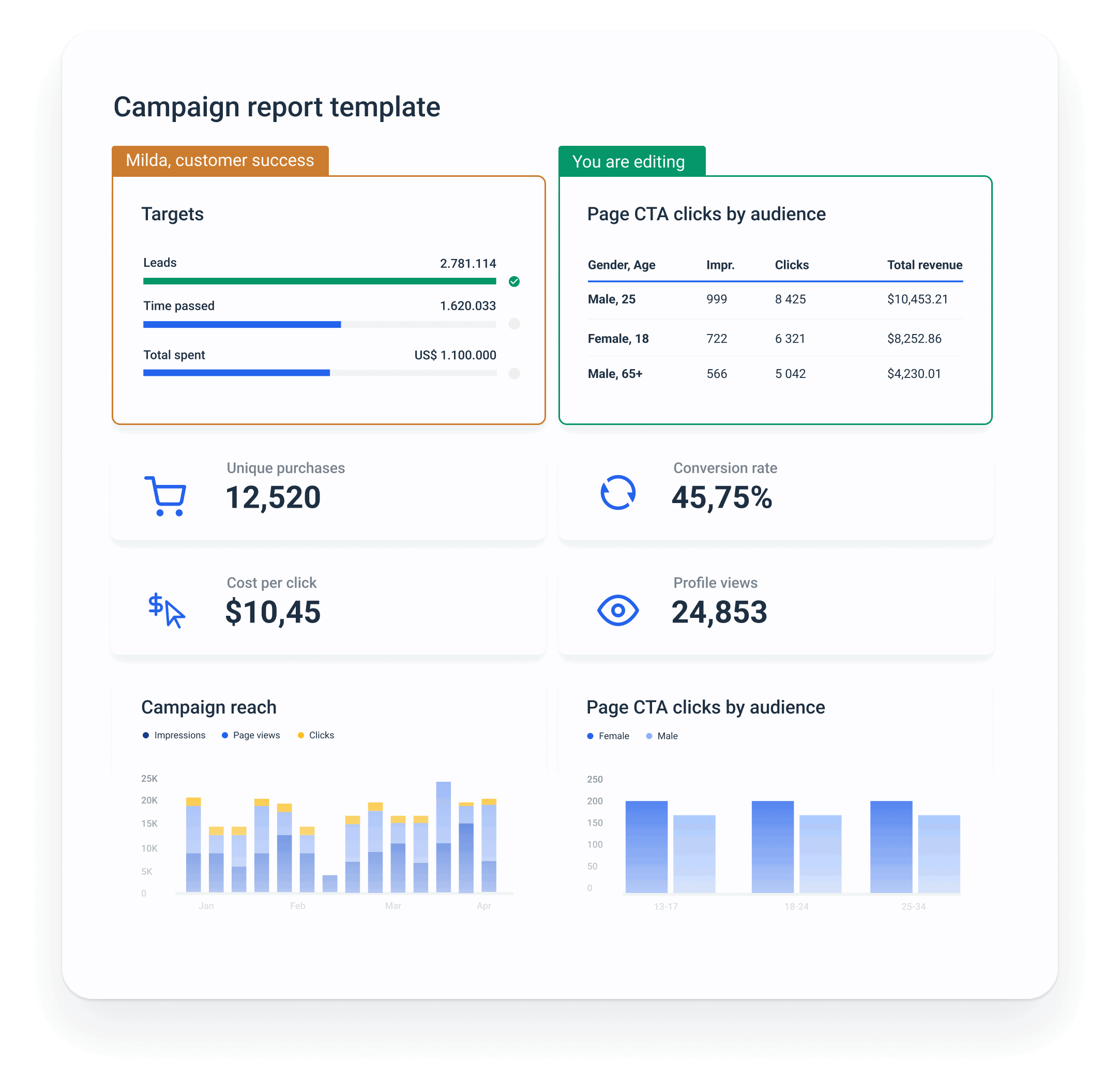Image resolution: width=1120 pixels, height=1092 pixels.
Task: Click the gray status dot beside Time passed
Action: point(514,324)
